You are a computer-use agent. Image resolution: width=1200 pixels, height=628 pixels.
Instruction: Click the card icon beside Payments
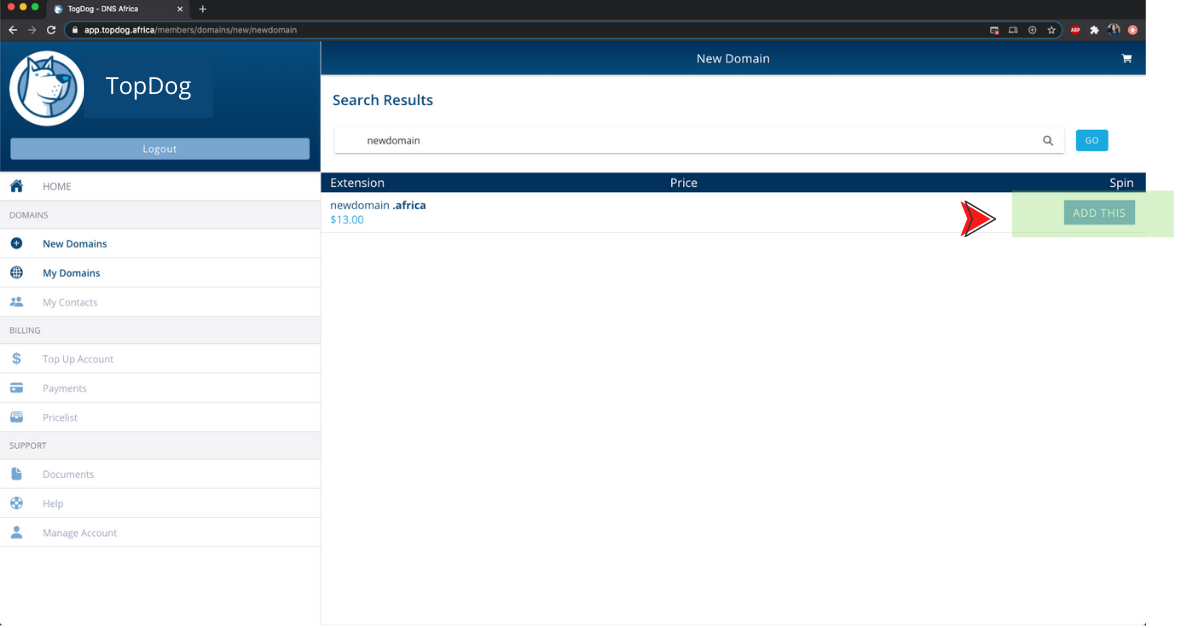click(17, 387)
